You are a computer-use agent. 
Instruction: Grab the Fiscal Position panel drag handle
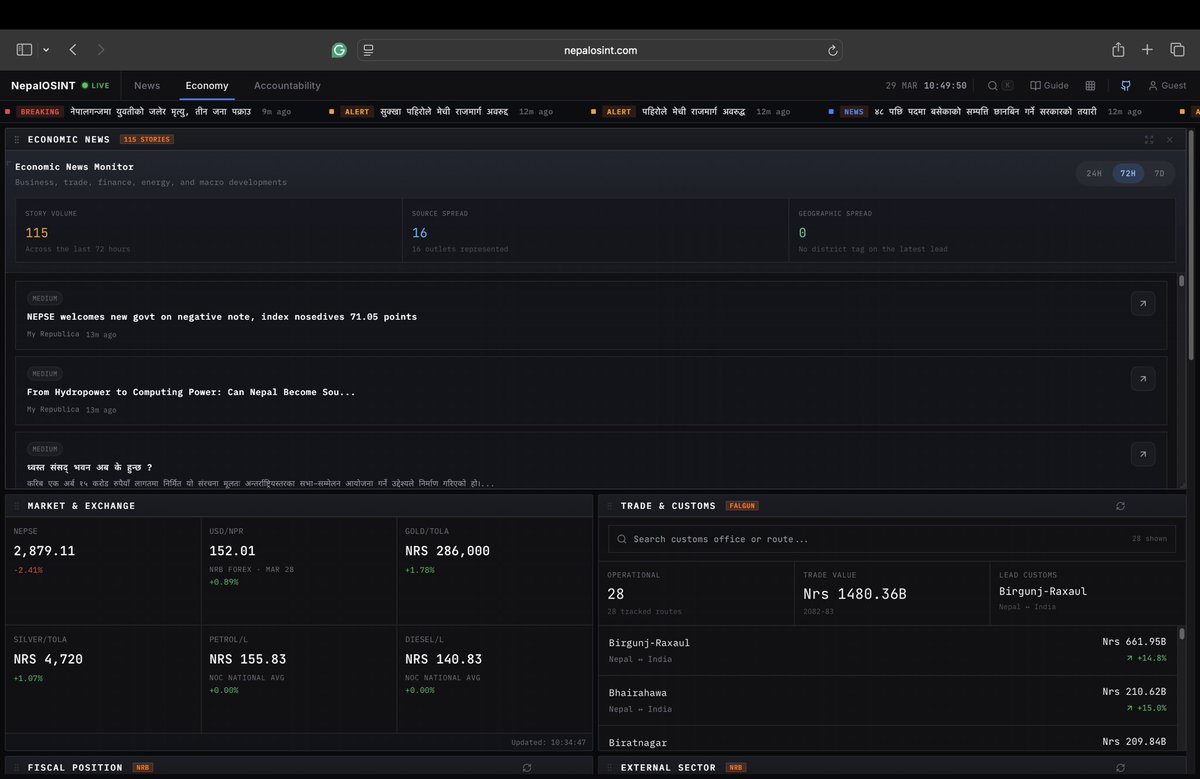click(x=16, y=768)
